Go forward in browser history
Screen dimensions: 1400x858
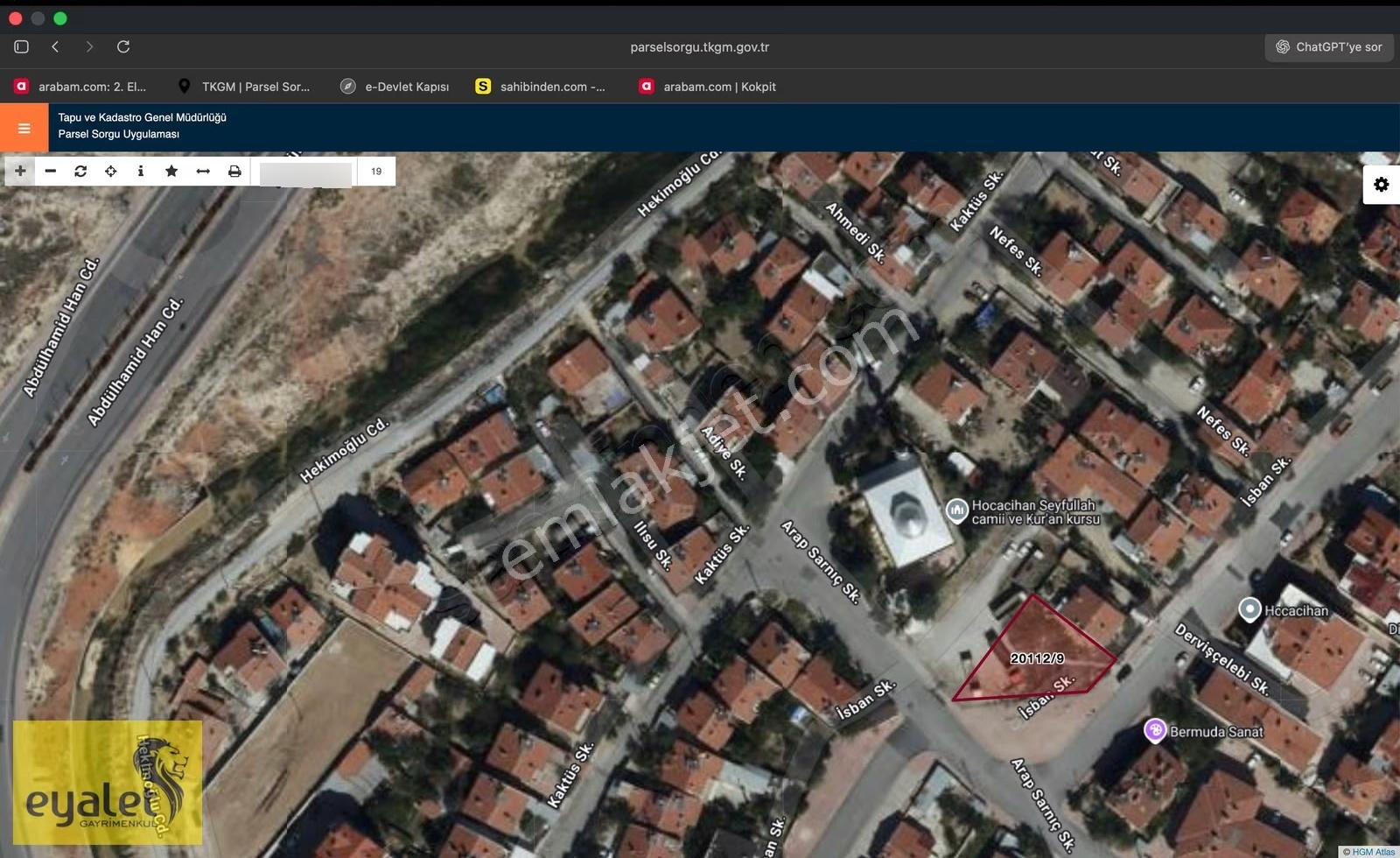pos(89,46)
